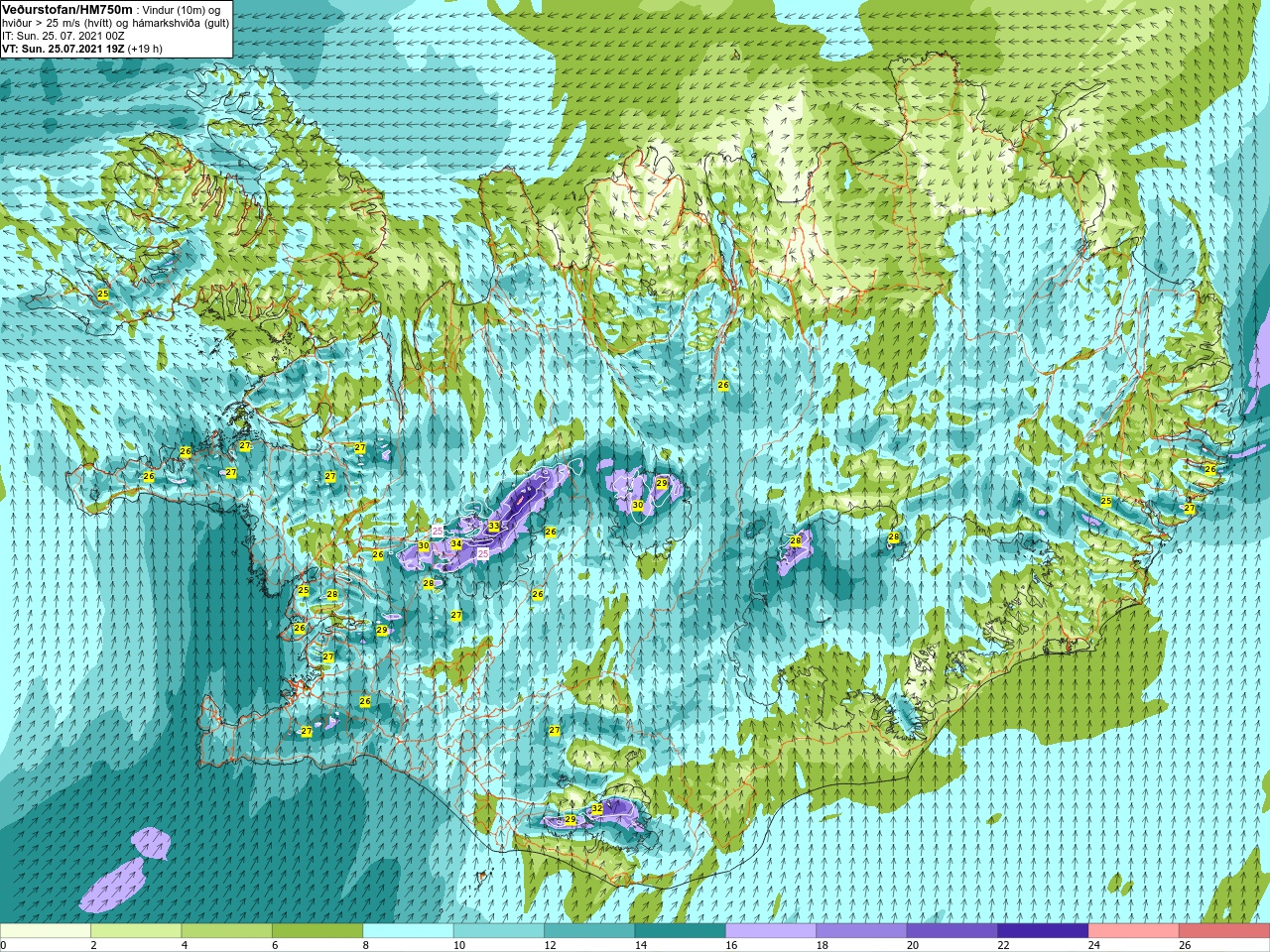The image size is (1270, 952).
Task: Select the 2–4 m/s light green legend swatch
Action: 136,931
